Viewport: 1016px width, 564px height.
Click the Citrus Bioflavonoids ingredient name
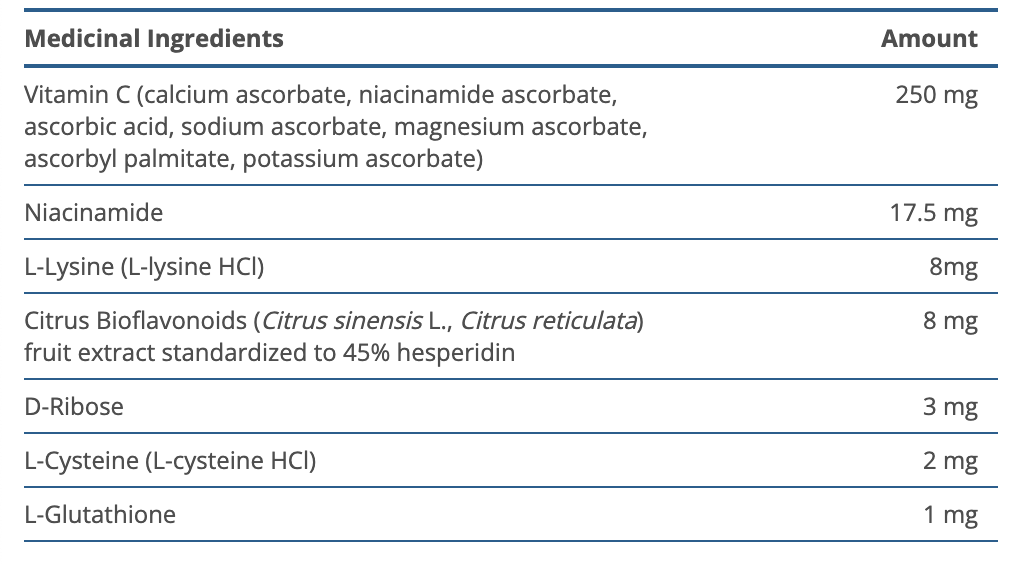(137, 322)
